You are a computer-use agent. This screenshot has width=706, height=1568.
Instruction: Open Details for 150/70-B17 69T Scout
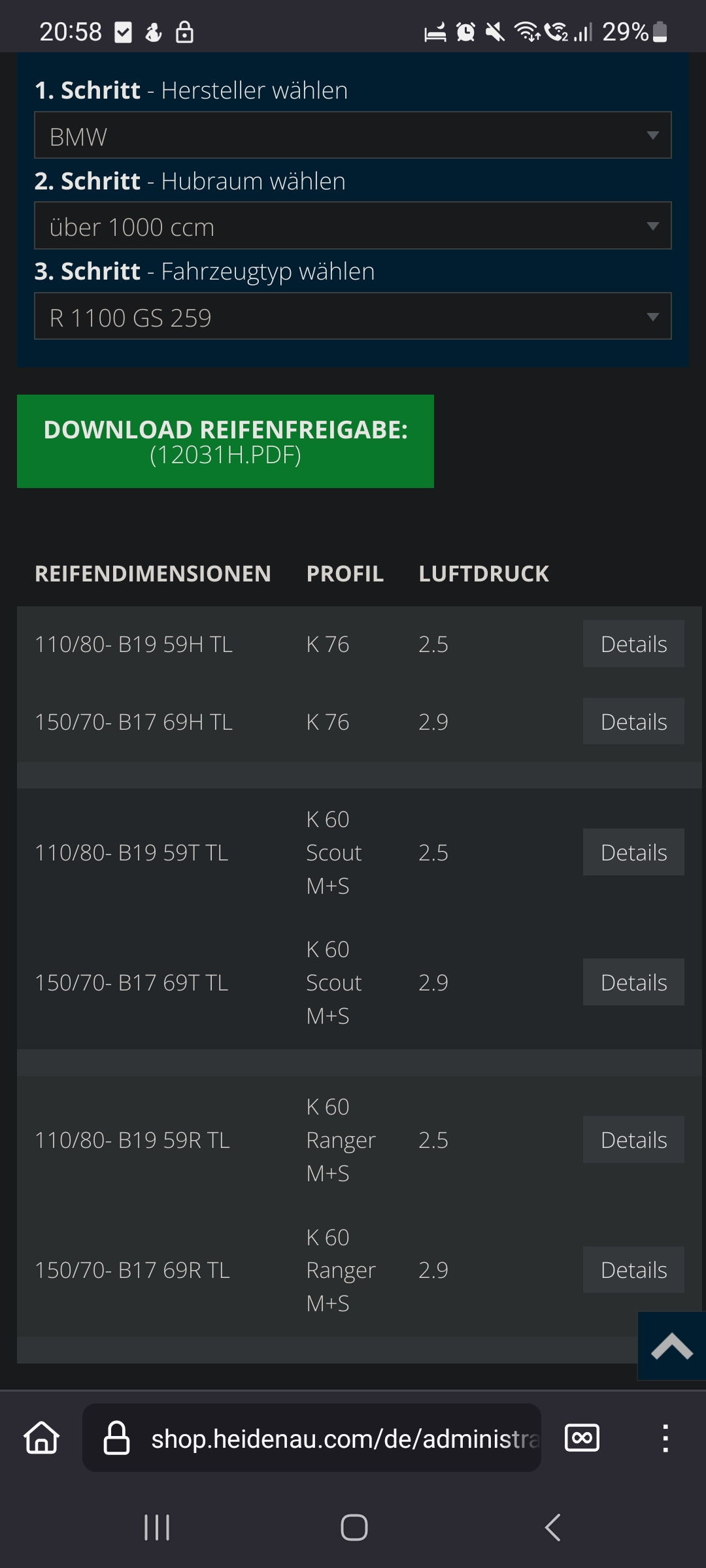click(x=633, y=982)
